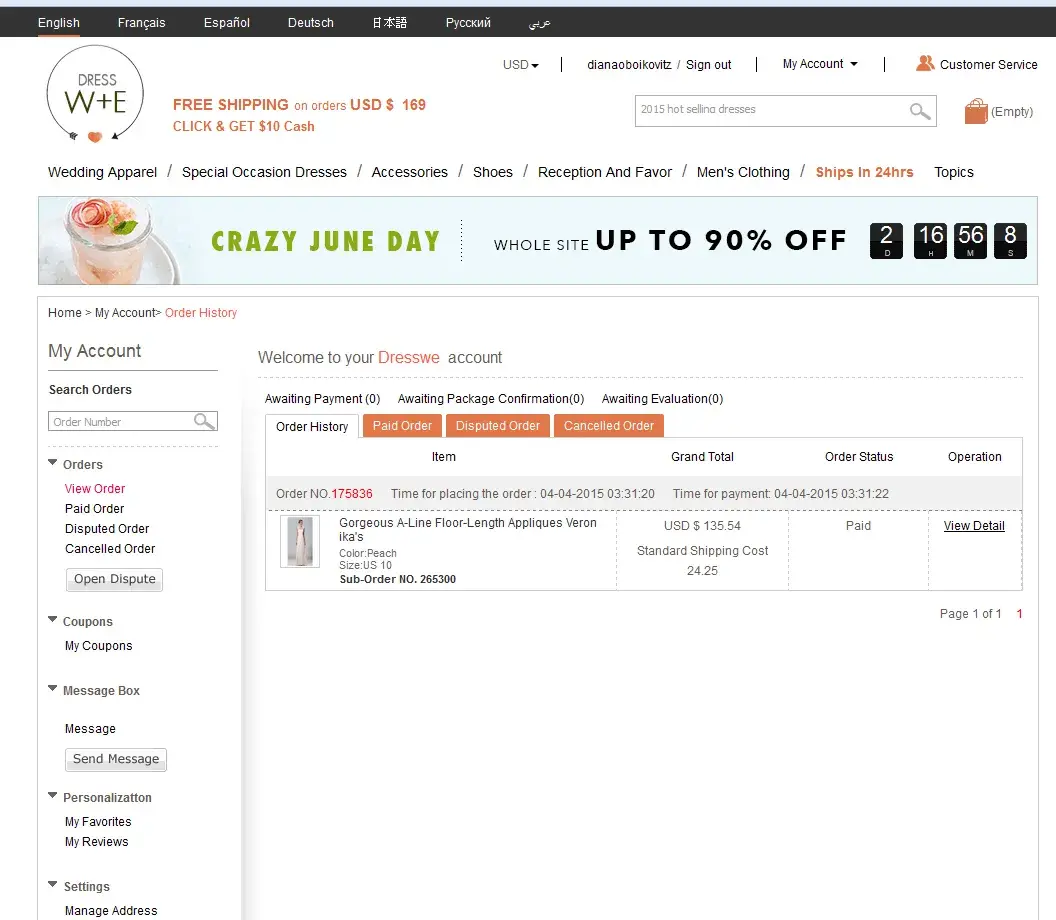Image resolution: width=1056 pixels, height=920 pixels.
Task: Switch language to English
Action: click(x=59, y=22)
